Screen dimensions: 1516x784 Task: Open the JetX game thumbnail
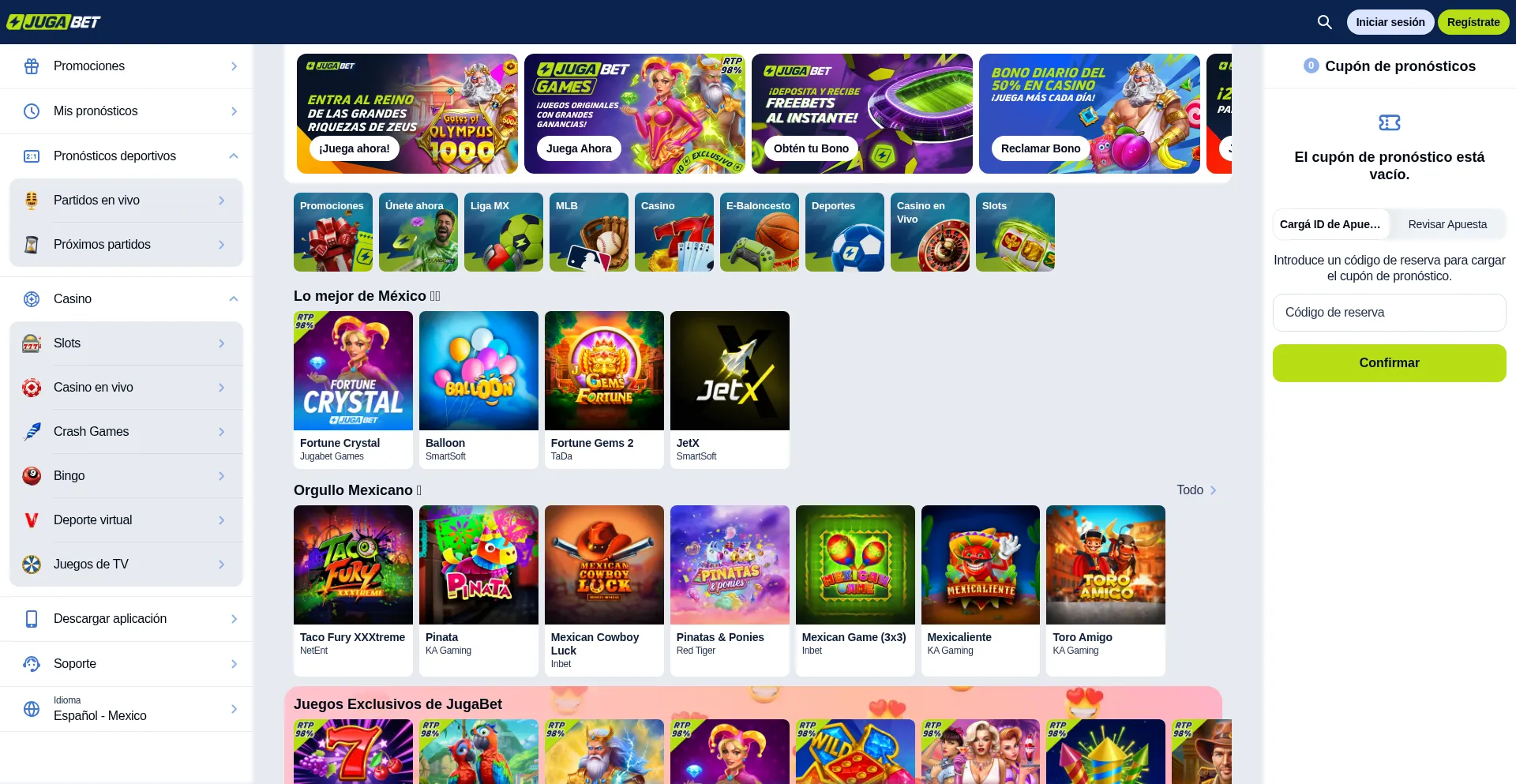coord(730,371)
